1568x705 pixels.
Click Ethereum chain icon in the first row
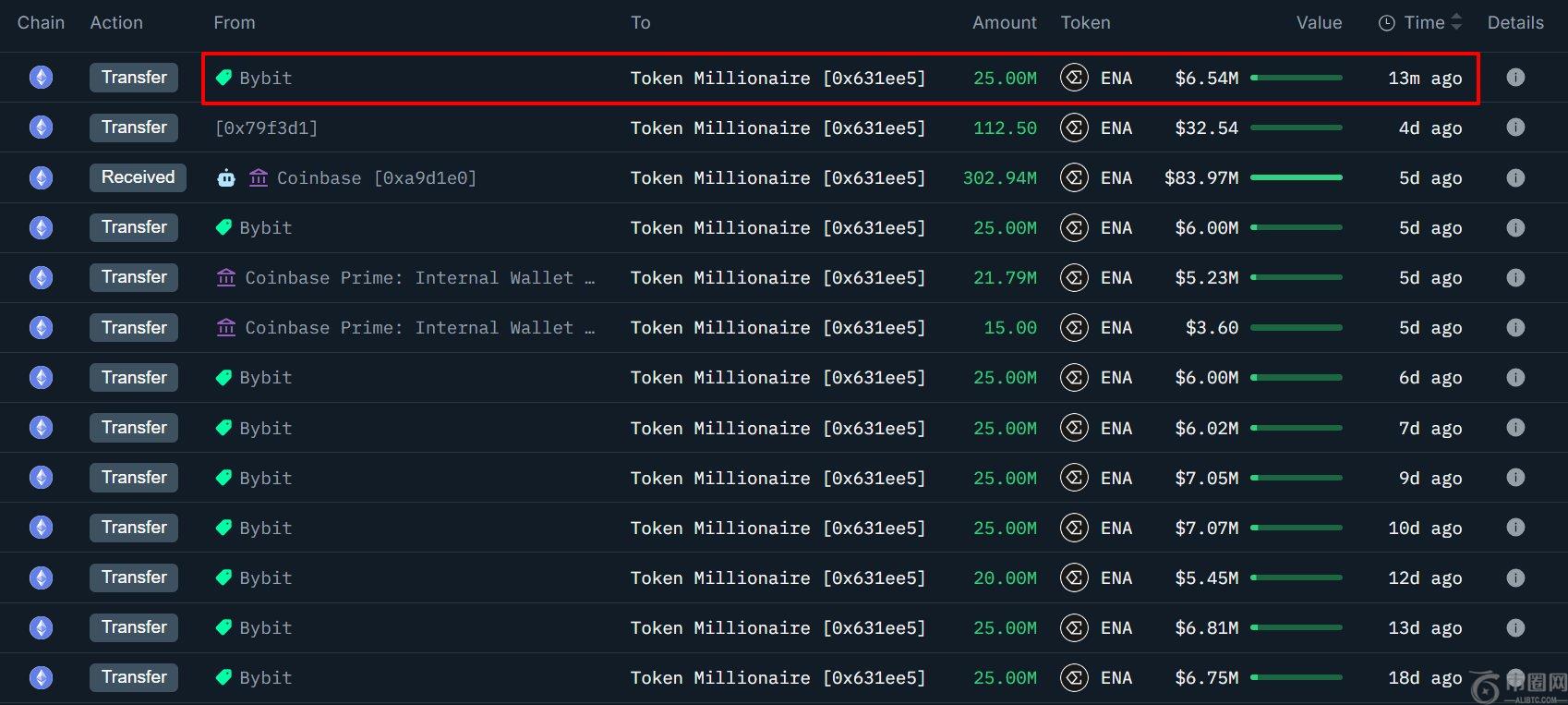pos(41,78)
